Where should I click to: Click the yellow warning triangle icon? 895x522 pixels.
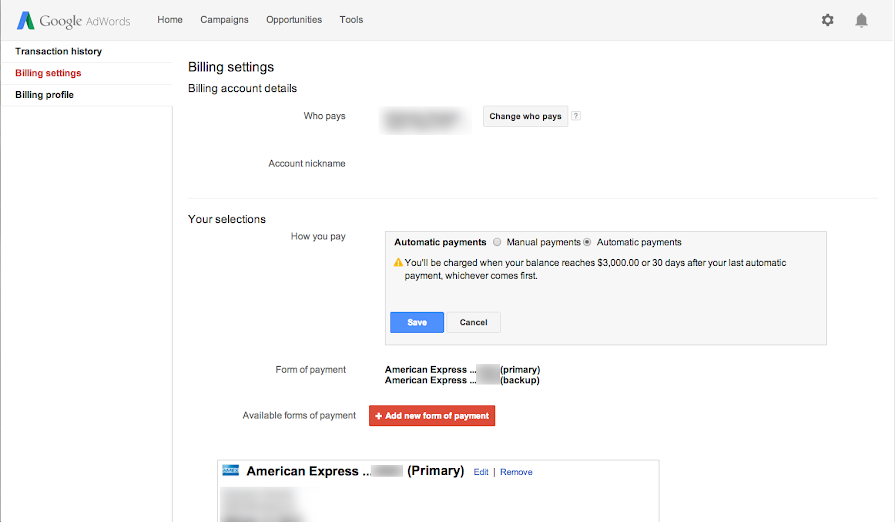pyautogui.click(x=398, y=263)
